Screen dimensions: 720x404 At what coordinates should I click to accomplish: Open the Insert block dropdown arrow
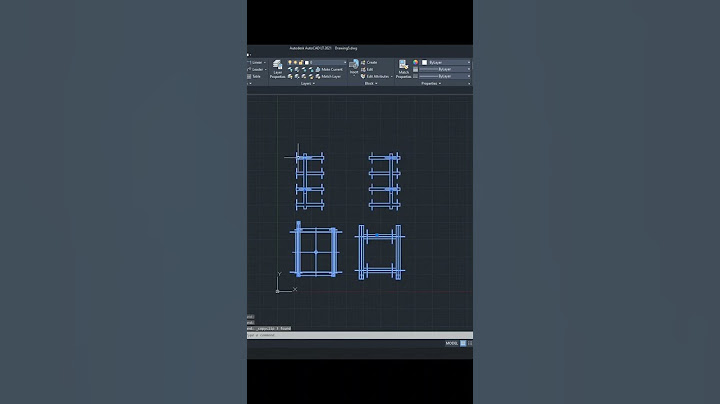coord(354,76)
